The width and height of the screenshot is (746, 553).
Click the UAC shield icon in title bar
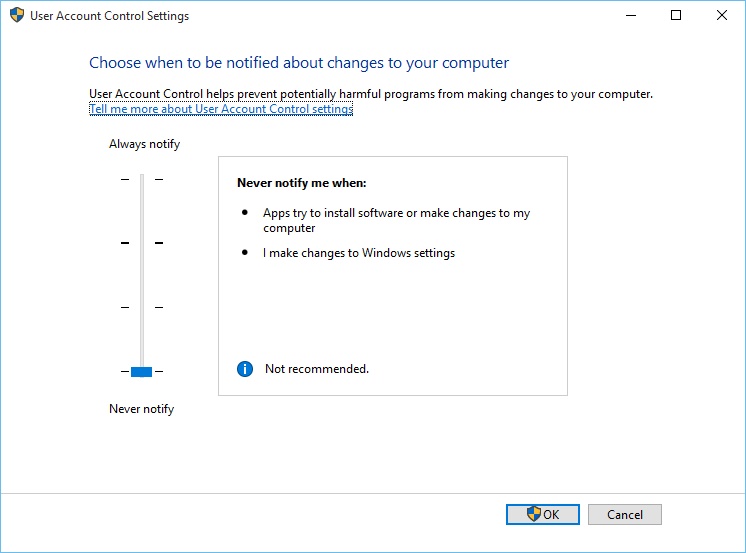[x=17, y=16]
